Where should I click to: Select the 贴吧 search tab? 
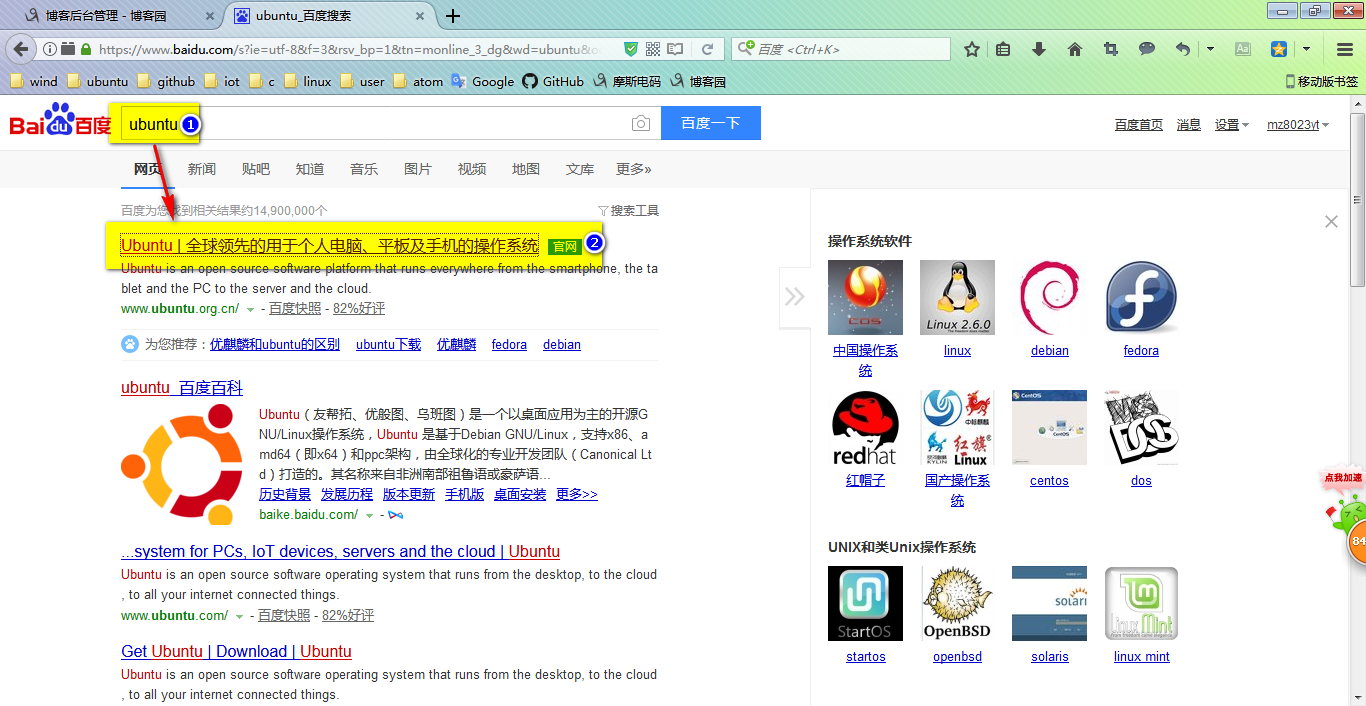point(255,169)
